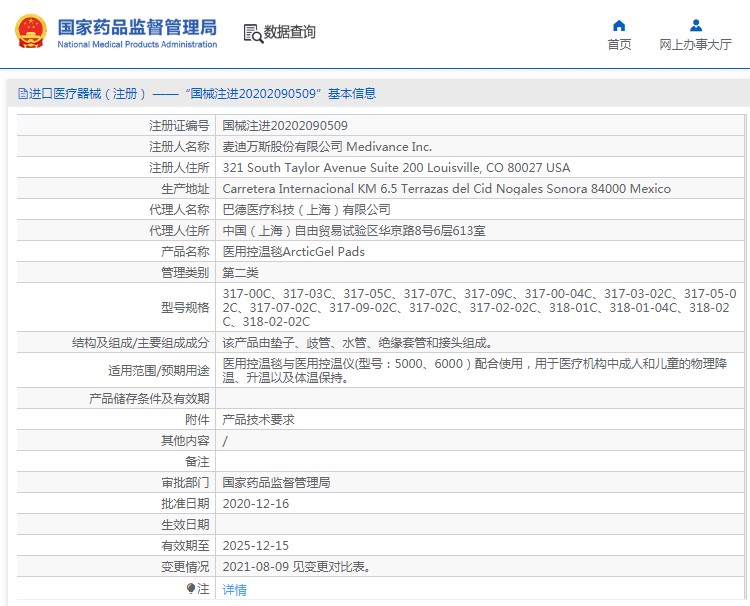Click the document icon before 进口医疗器械
The height and width of the screenshot is (606, 750).
click(22, 93)
